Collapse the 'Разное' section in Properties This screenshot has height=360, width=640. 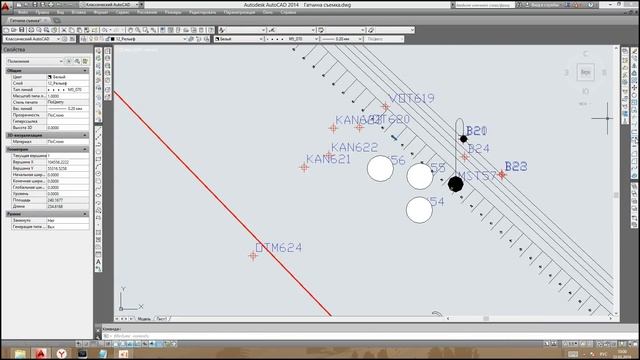point(85,214)
